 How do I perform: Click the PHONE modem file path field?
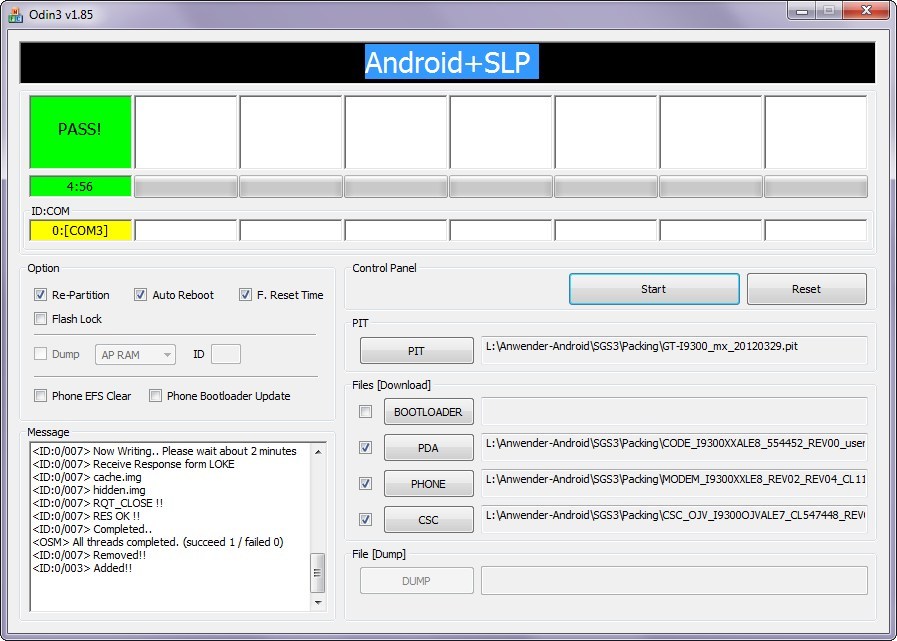click(x=674, y=483)
